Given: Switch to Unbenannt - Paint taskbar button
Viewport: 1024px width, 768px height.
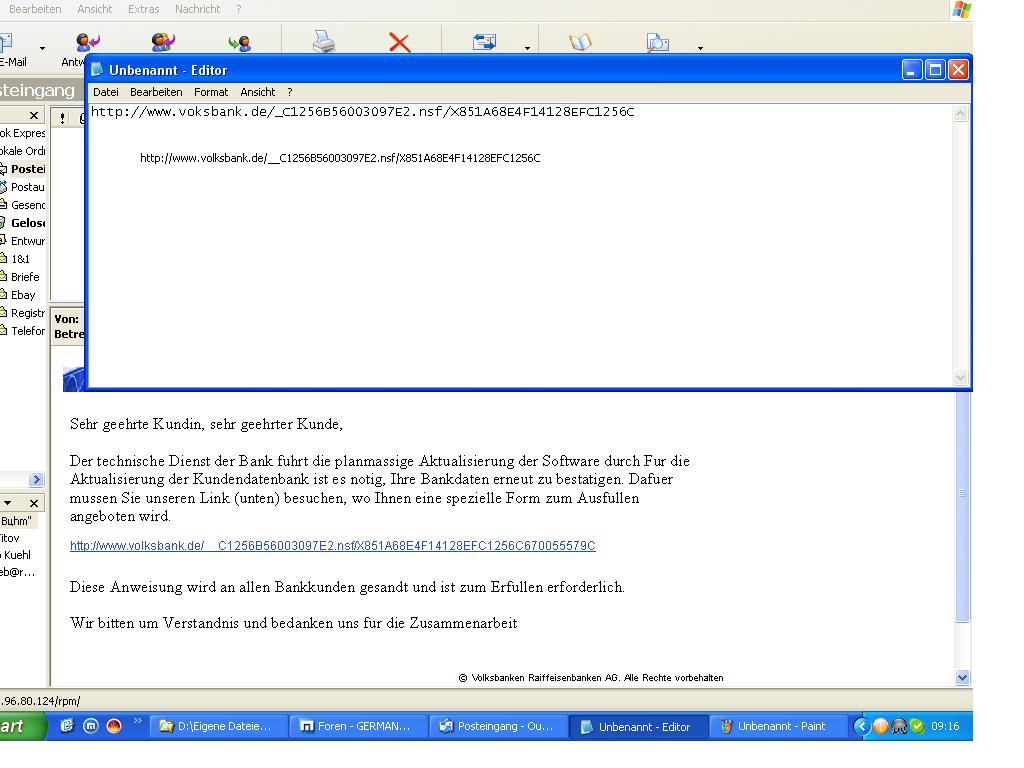Looking at the screenshot, I should 778,726.
